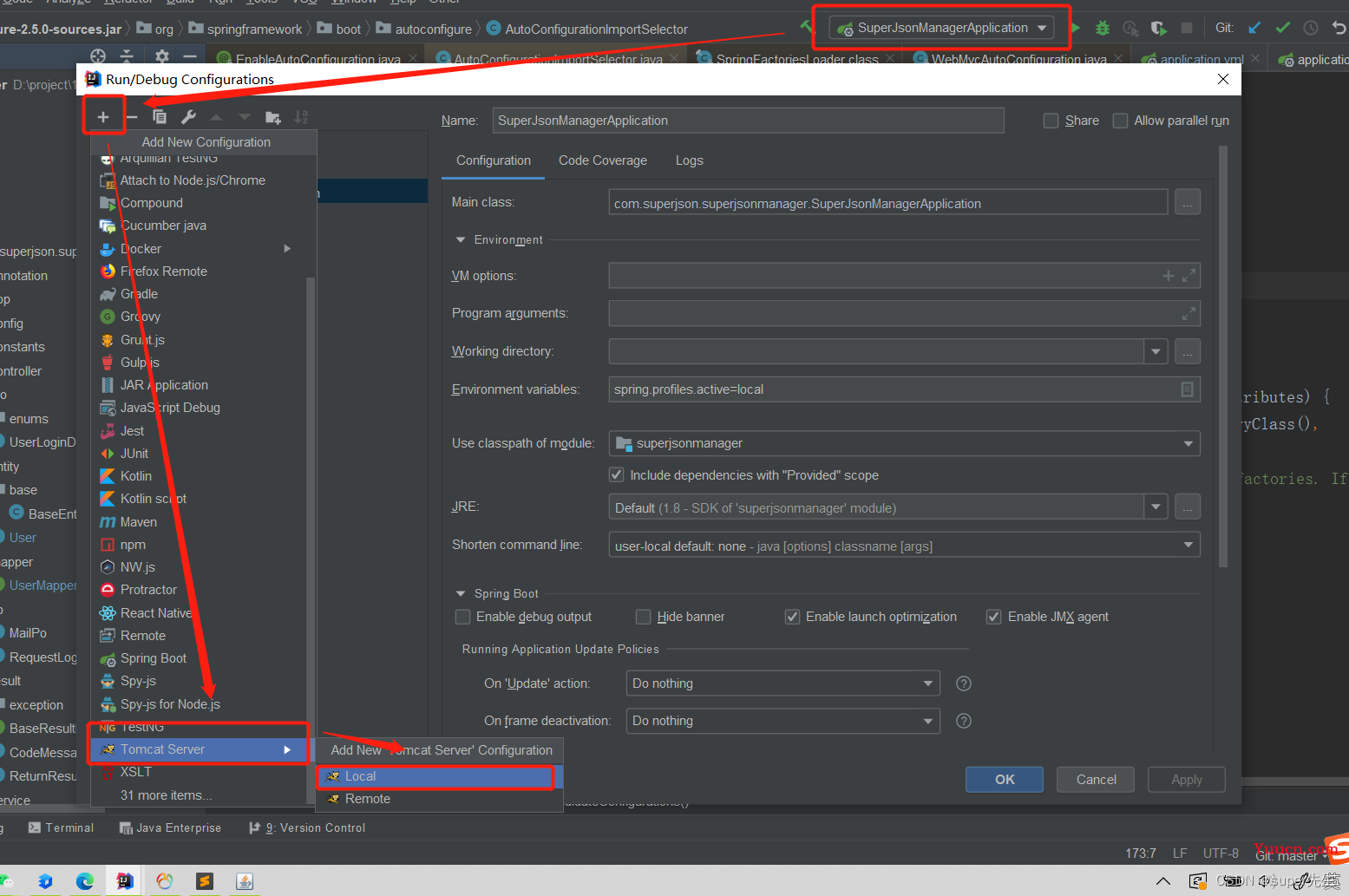
Task: Browse JRE ellipsis button
Action: point(1188,507)
